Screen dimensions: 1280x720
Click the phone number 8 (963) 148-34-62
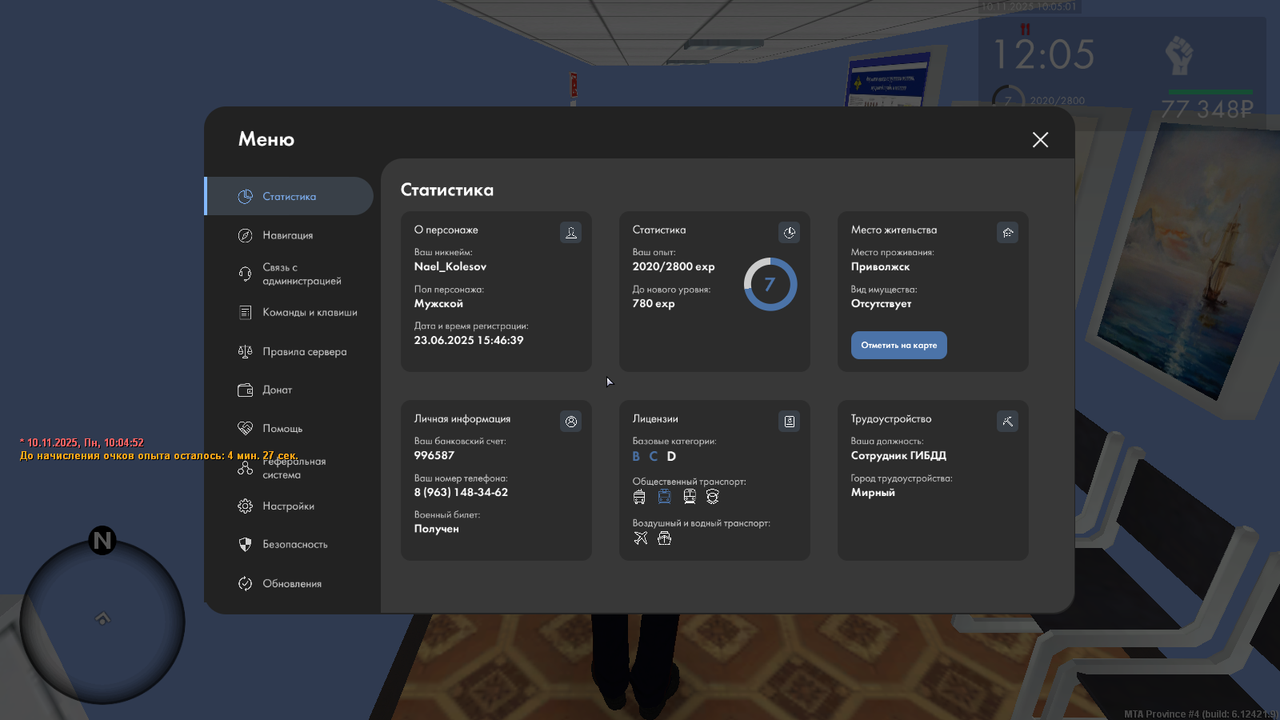click(461, 492)
